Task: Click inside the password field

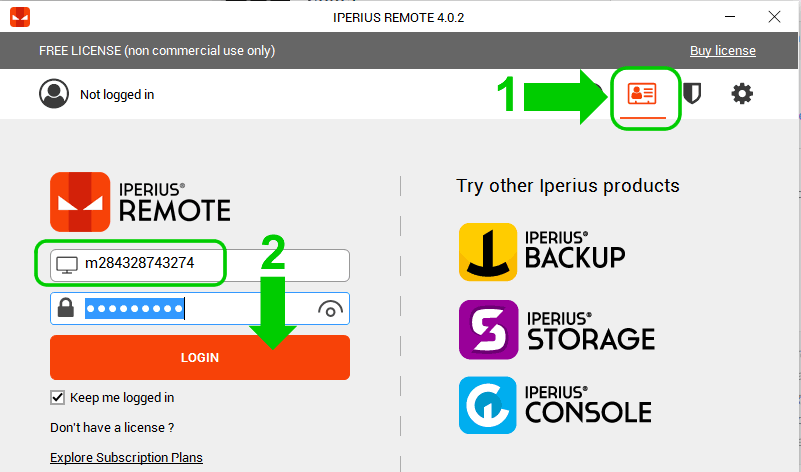Action: [x=200, y=309]
